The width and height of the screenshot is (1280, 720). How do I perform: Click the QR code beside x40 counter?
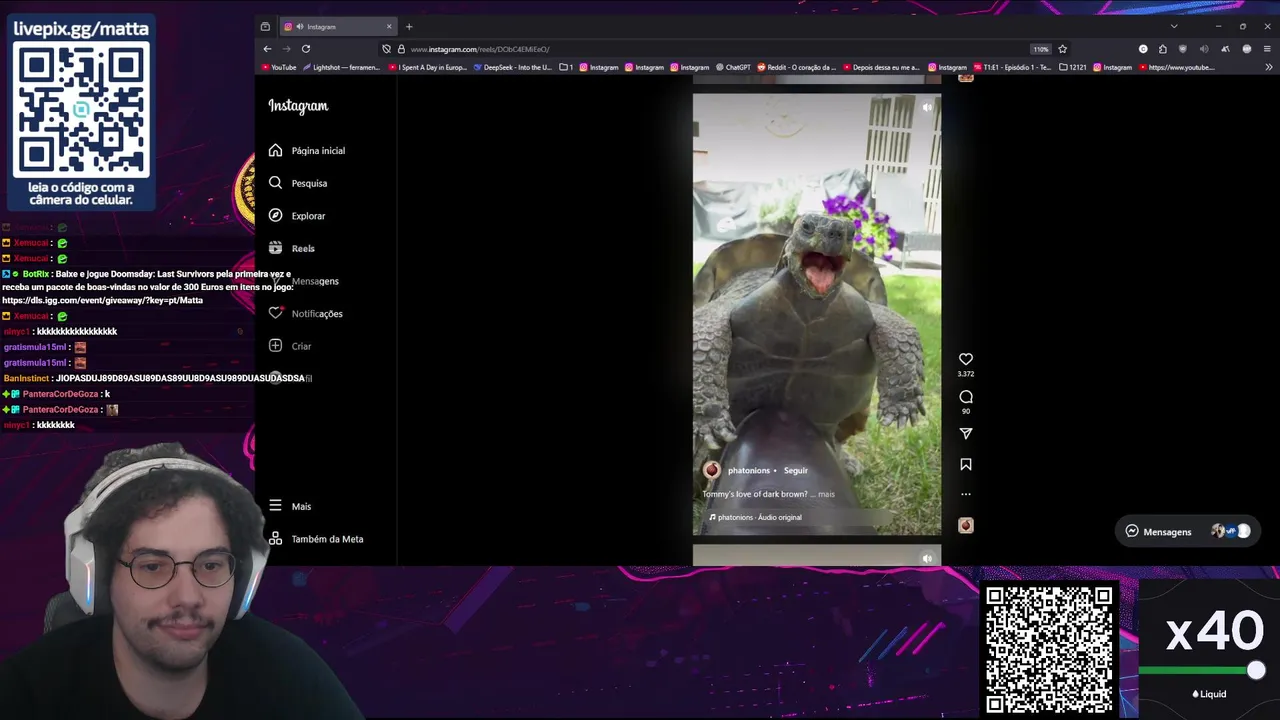coord(1049,650)
